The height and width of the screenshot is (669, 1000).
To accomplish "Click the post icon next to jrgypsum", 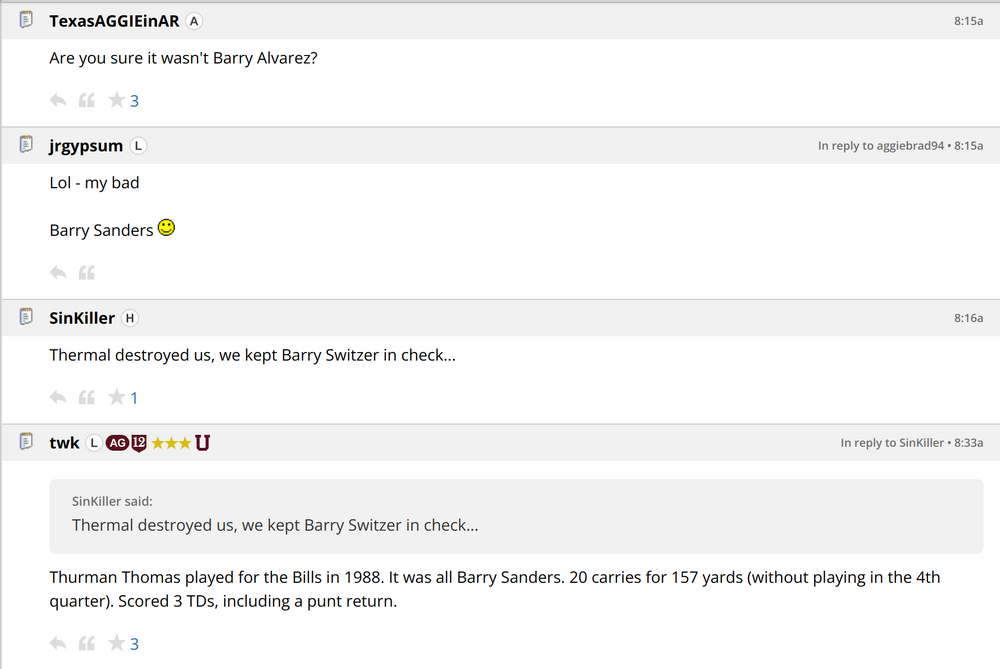I will (27, 145).
